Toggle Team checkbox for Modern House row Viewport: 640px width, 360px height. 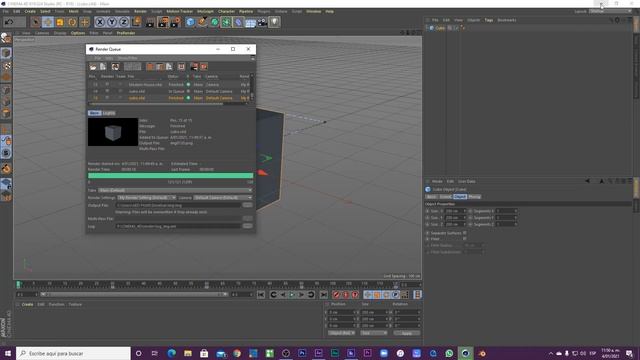point(120,84)
